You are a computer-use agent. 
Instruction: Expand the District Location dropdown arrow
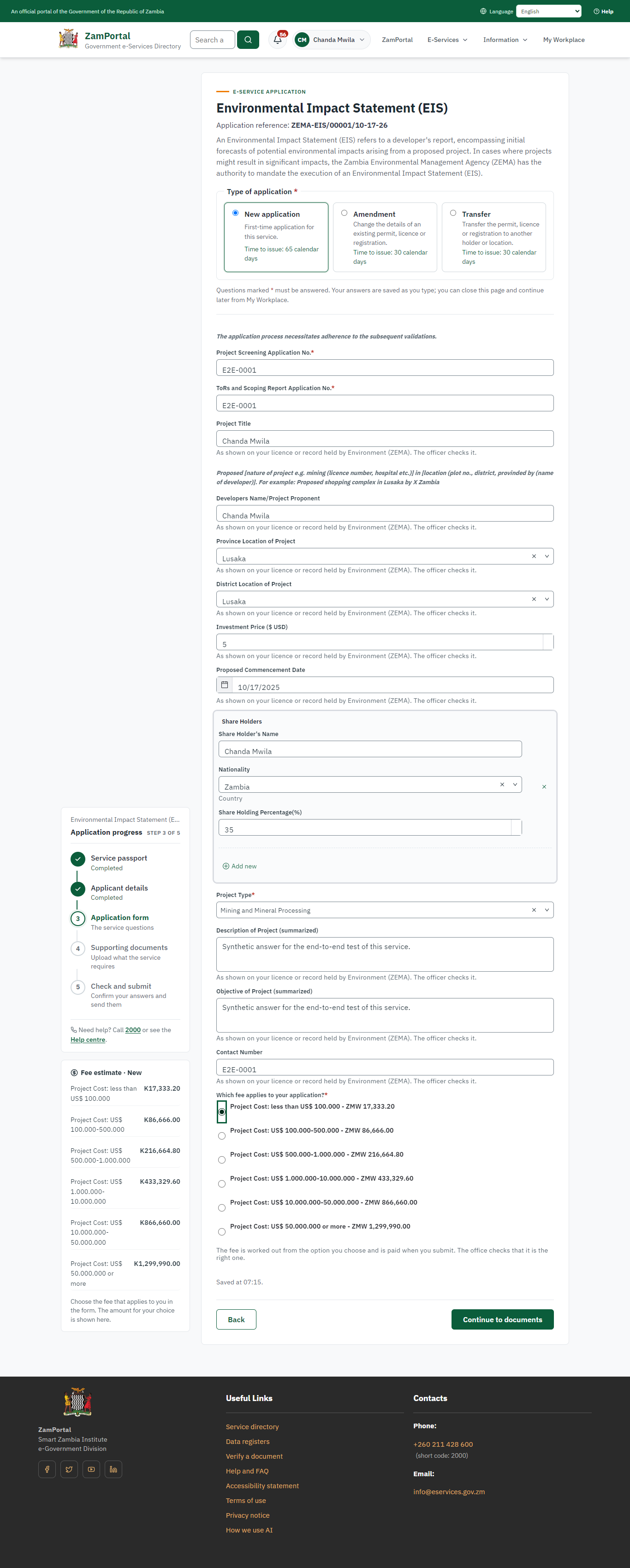(x=547, y=599)
